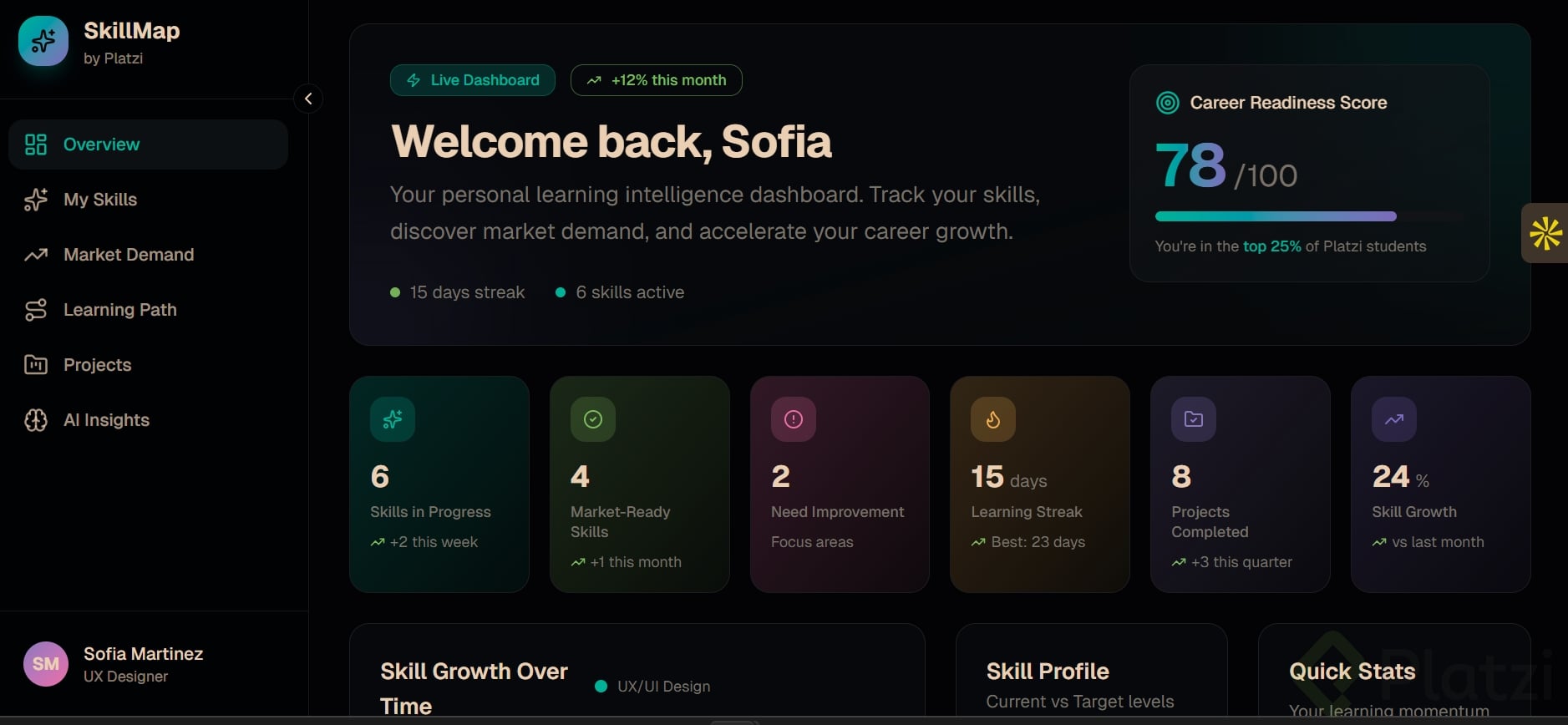Click the +12% this month badge
Image resolution: width=1568 pixels, height=725 pixels.
coord(656,80)
